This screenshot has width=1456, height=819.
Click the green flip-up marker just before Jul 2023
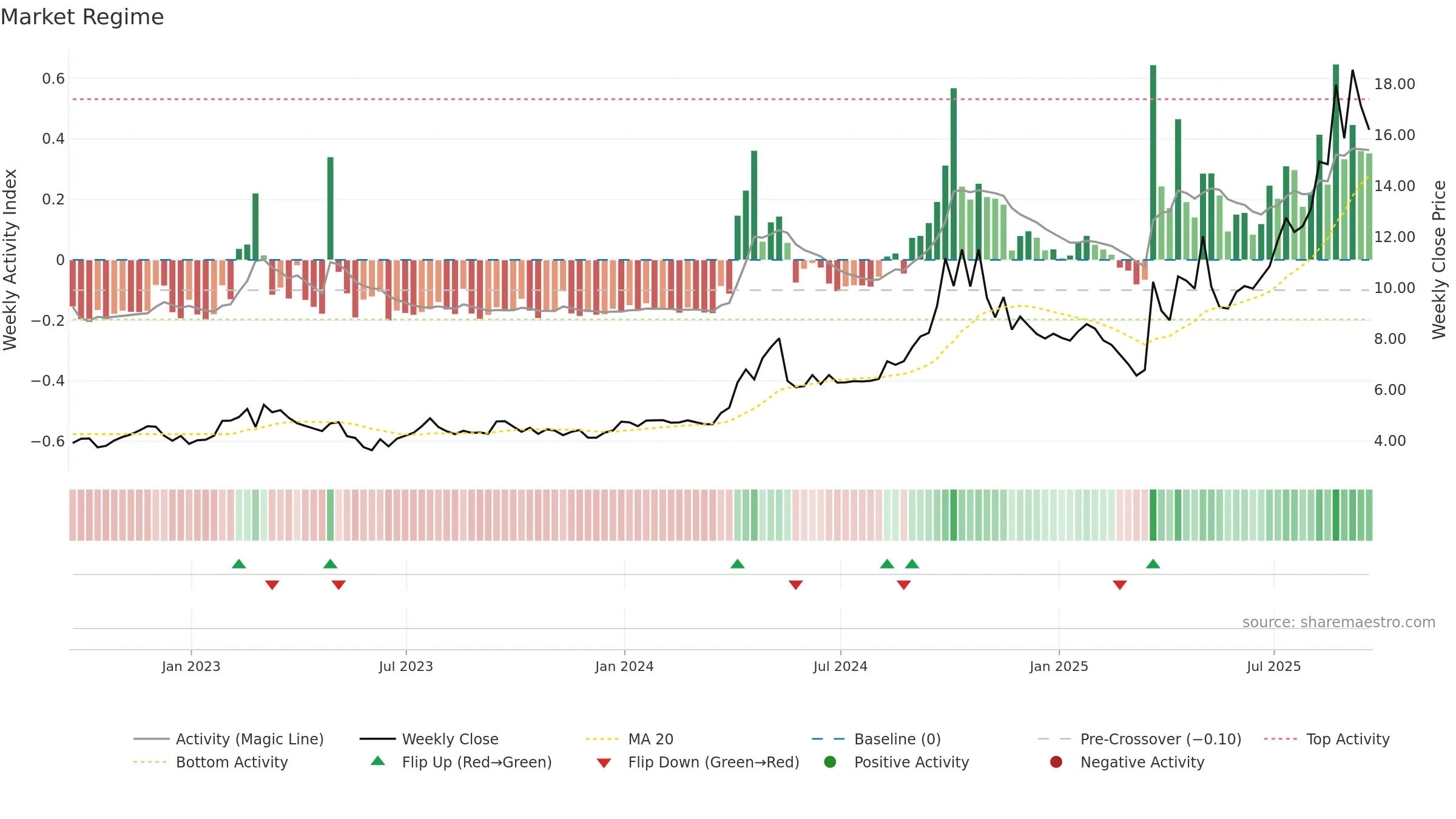pyautogui.click(x=330, y=564)
